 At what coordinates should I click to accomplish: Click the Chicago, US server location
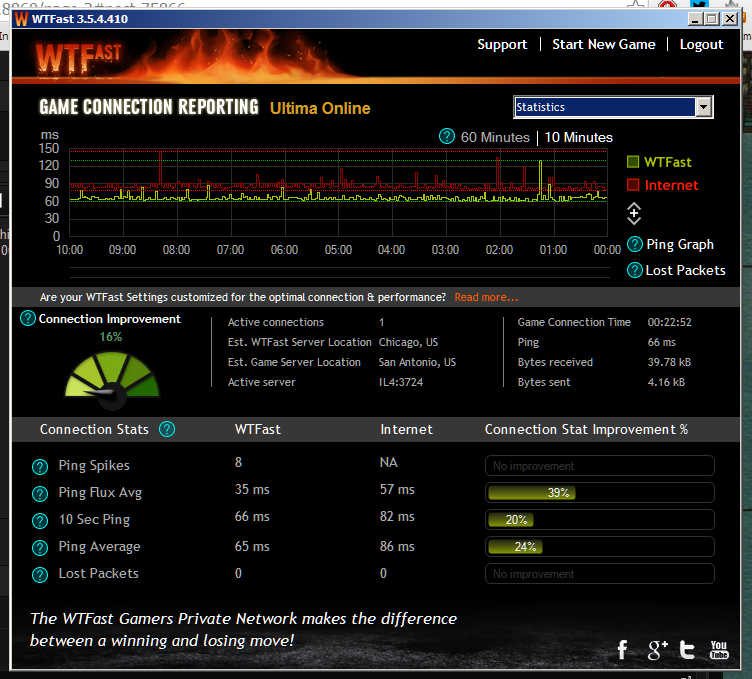(x=408, y=342)
